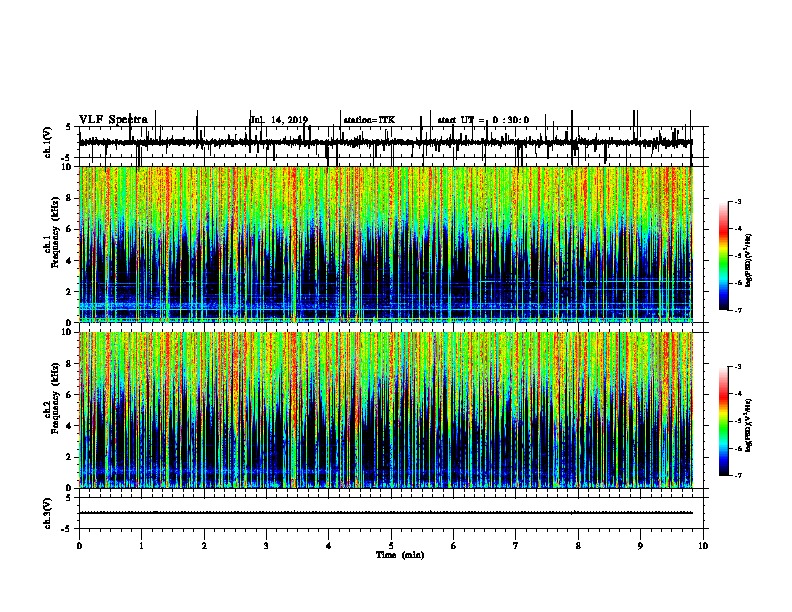792x612 pixels.
Task: Click the "-5" label on ch.1 color scale
Action: 738,256
